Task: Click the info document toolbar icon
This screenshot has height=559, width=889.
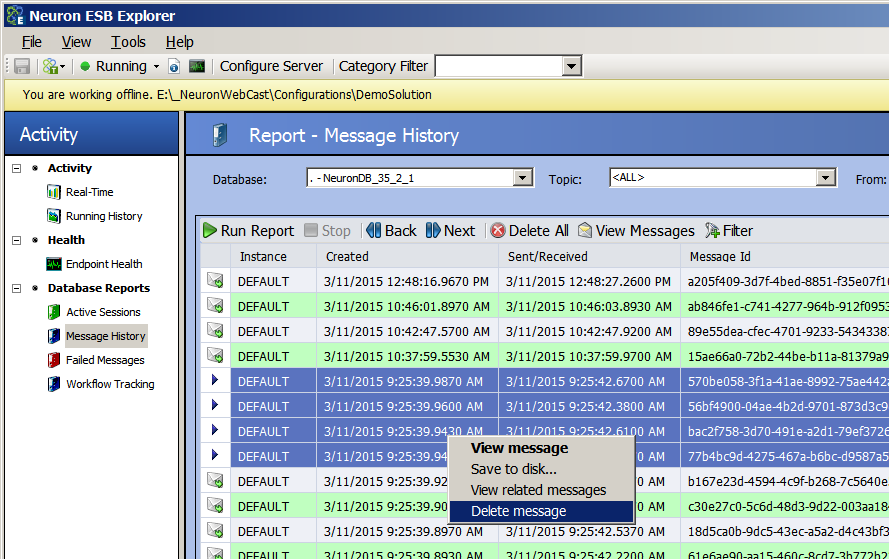Action: 174,66
